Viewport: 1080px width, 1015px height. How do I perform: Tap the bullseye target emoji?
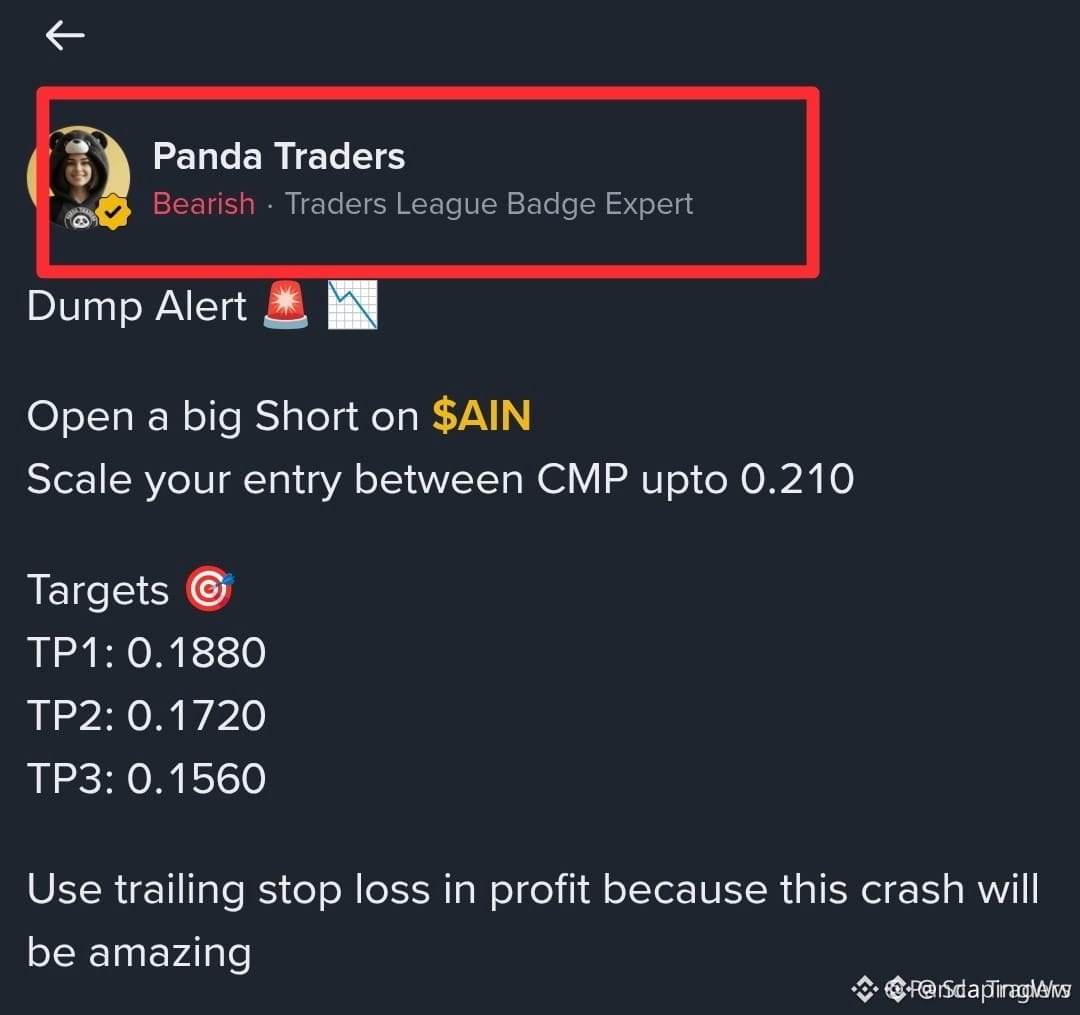(x=209, y=589)
